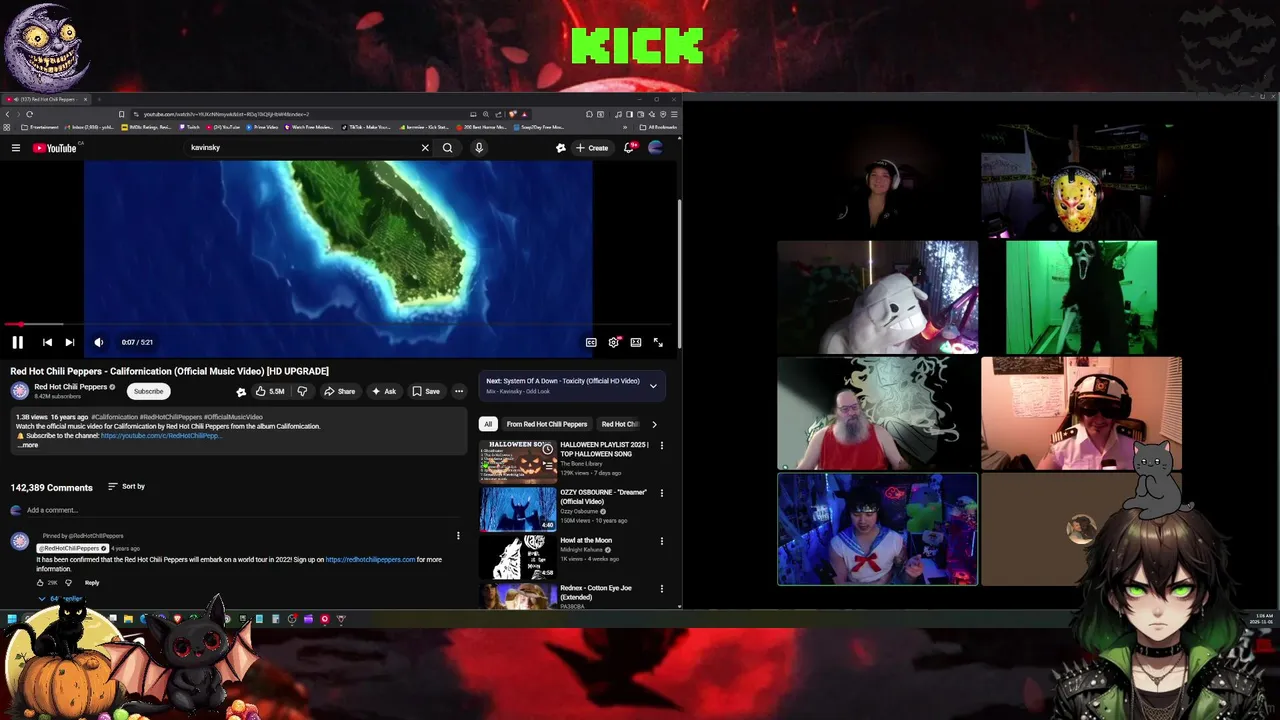This screenshot has width=1280, height=720.
Task: Open Howl at the Moon video title
Action: (x=586, y=540)
